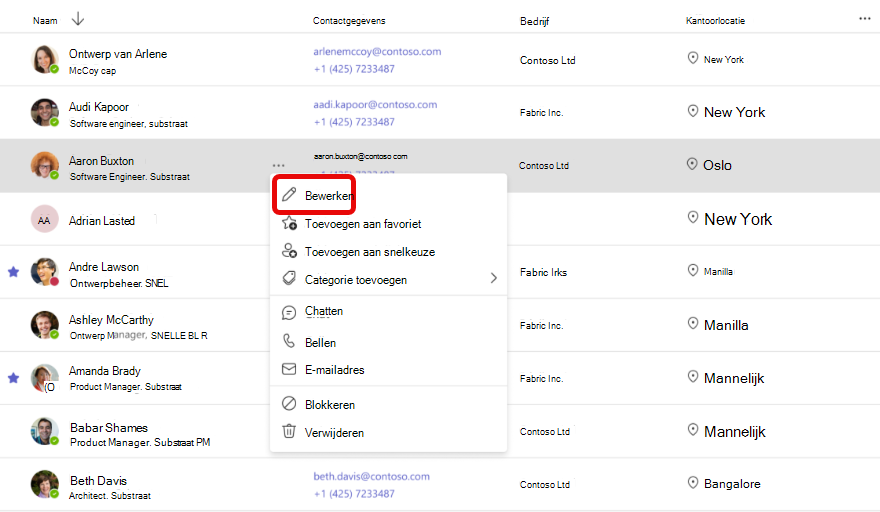
Task: Click the Bedrijf column header
Action: 534,21
